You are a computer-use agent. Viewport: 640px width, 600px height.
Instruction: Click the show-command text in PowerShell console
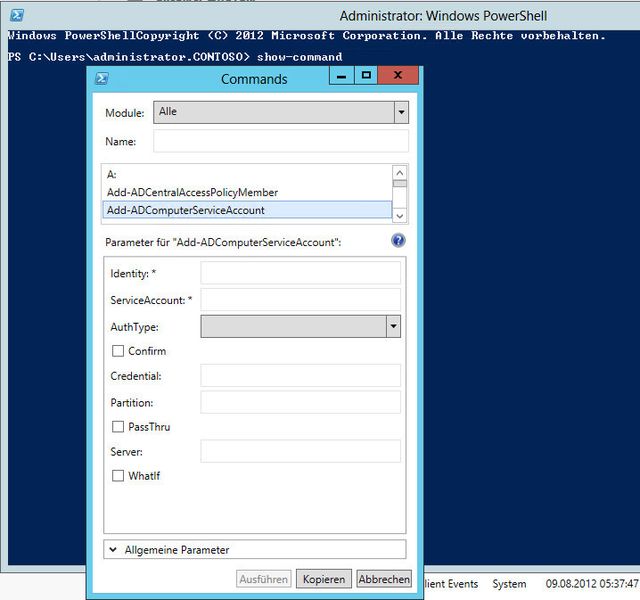pyautogui.click(x=299, y=57)
